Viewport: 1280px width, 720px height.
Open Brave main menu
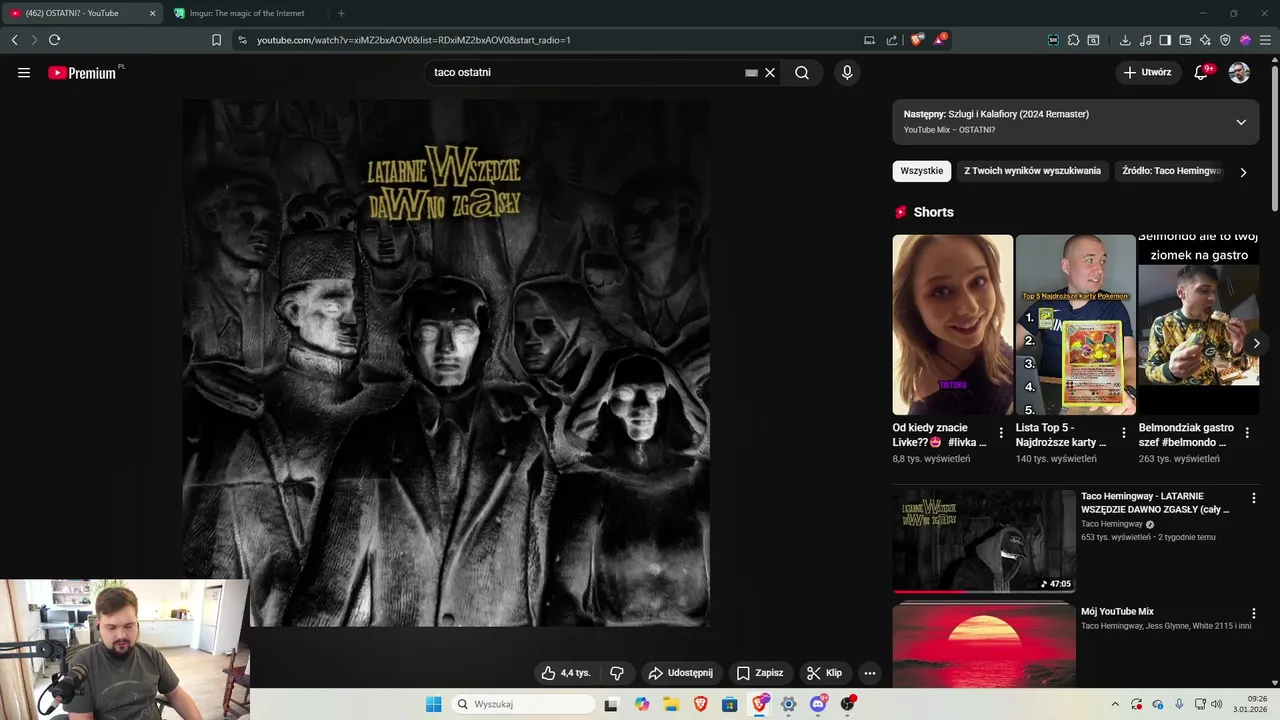(x=1265, y=40)
